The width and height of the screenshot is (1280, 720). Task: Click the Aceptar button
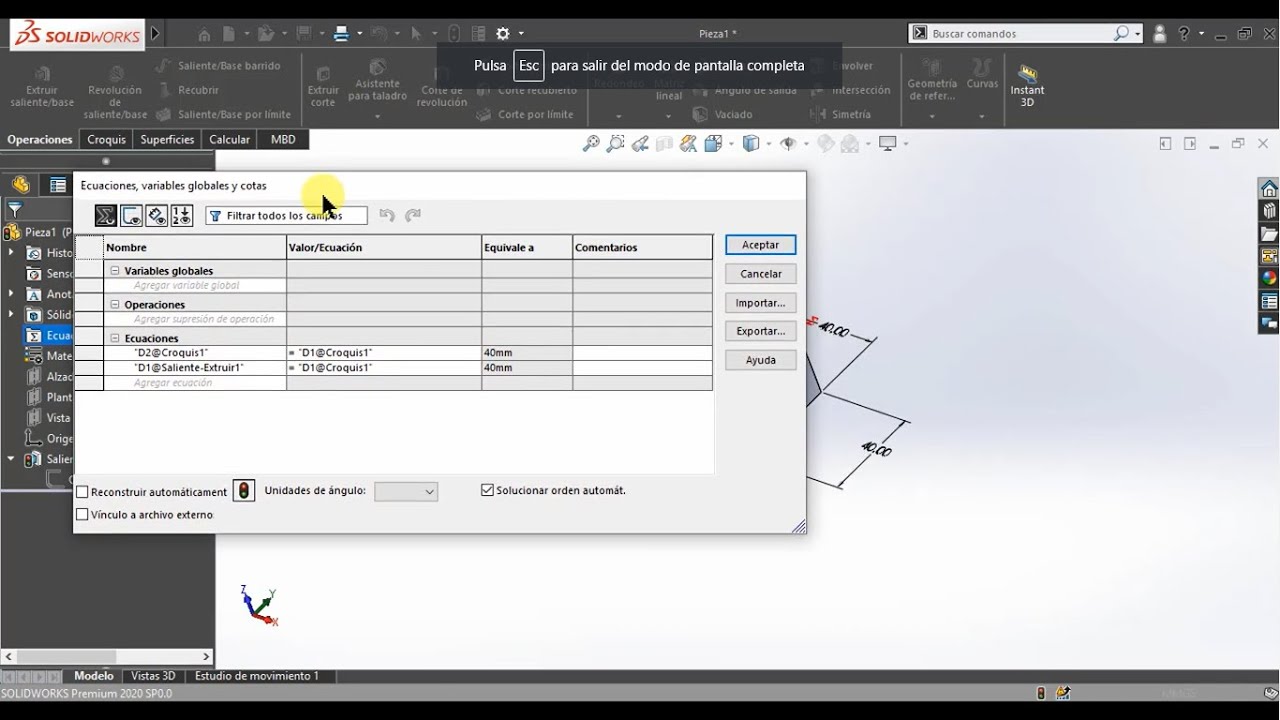[x=760, y=245]
